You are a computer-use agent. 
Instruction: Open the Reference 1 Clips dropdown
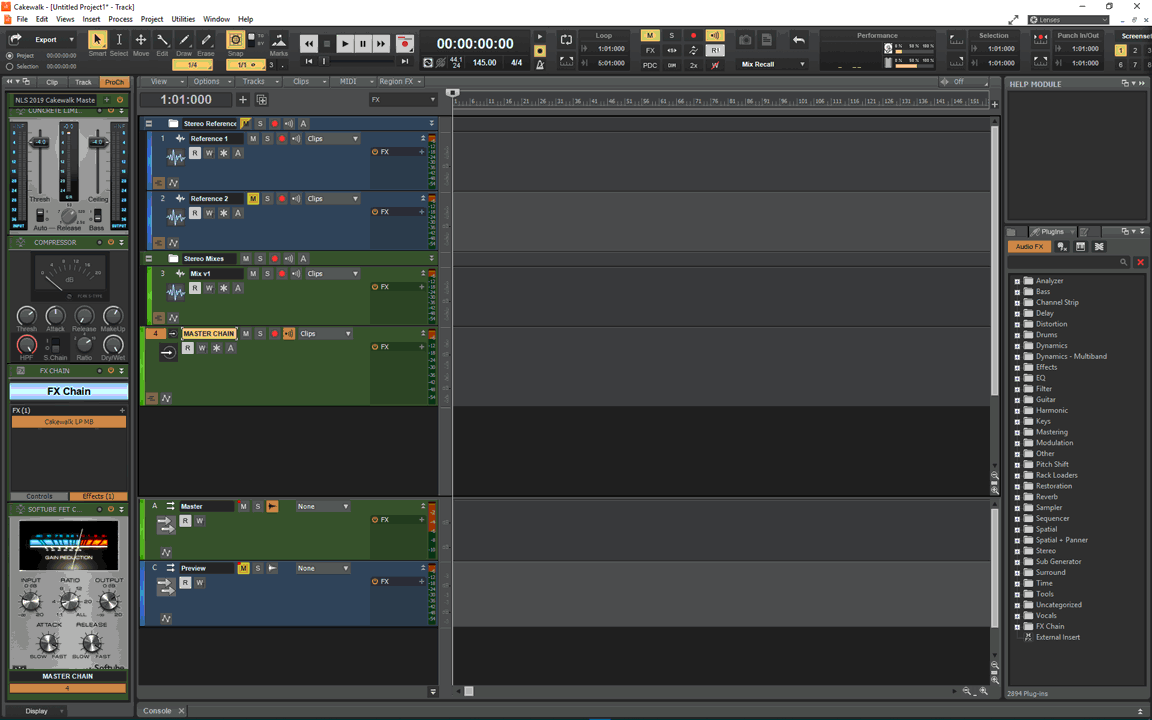tap(333, 138)
